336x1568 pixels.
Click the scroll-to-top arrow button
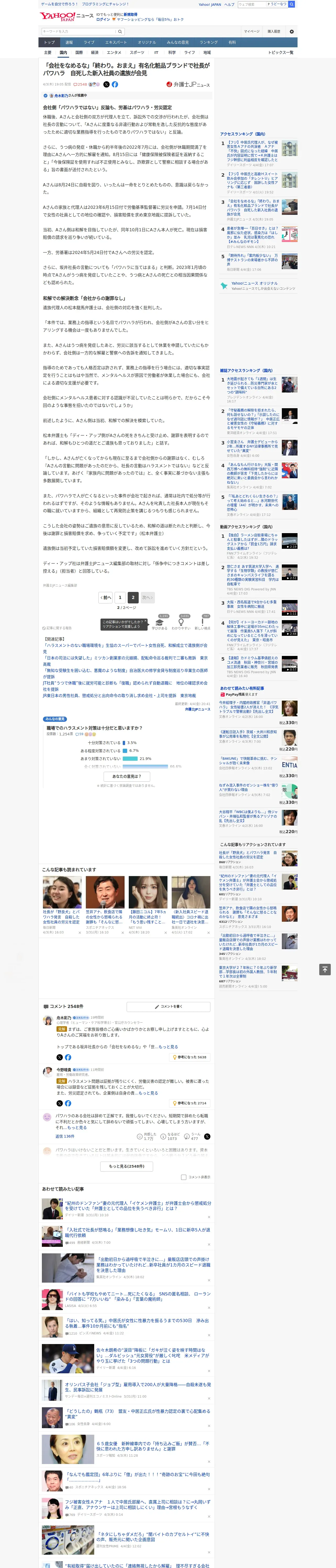[325, 970]
